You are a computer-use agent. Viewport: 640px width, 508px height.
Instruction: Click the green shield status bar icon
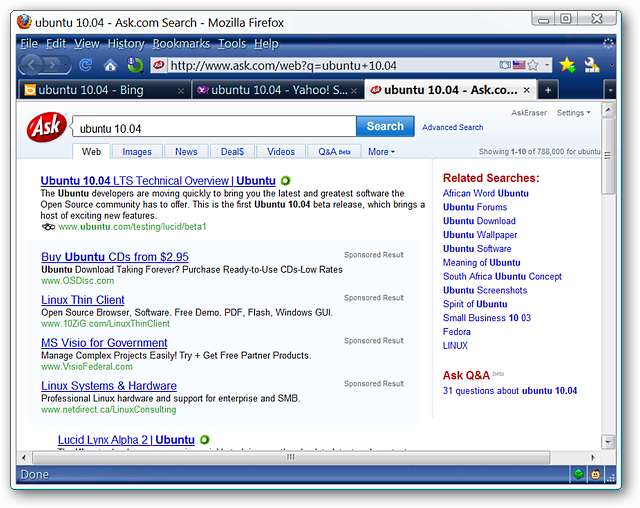(x=578, y=474)
